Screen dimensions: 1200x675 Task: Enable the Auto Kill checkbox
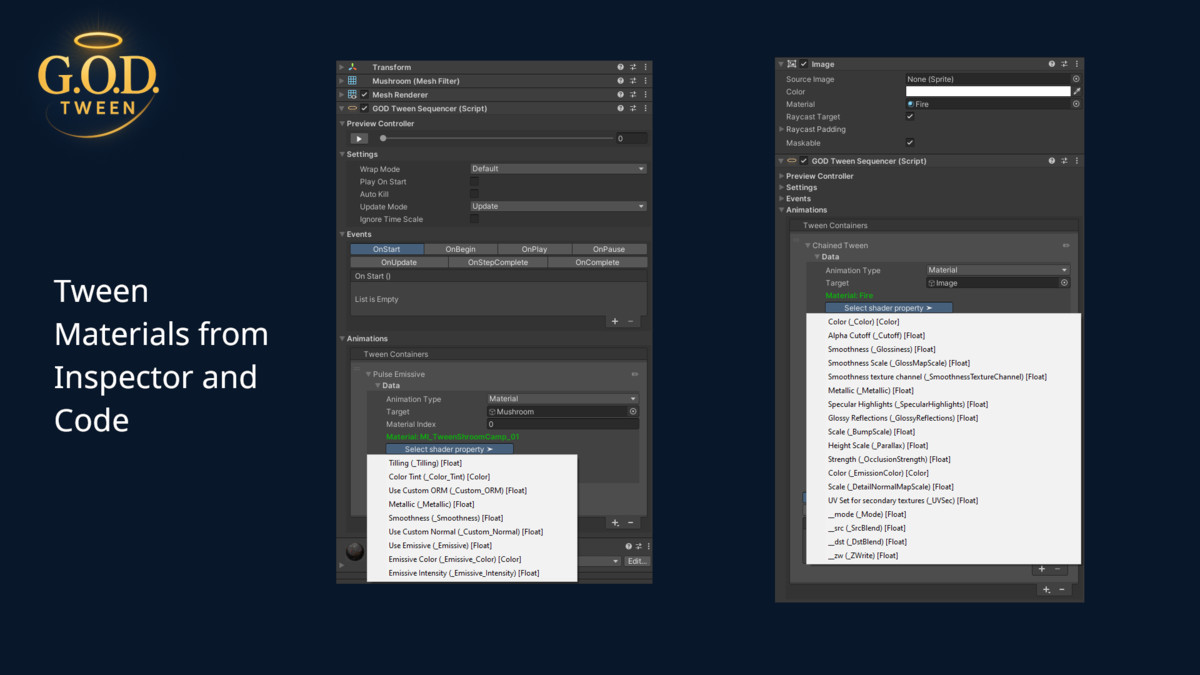tap(474, 194)
